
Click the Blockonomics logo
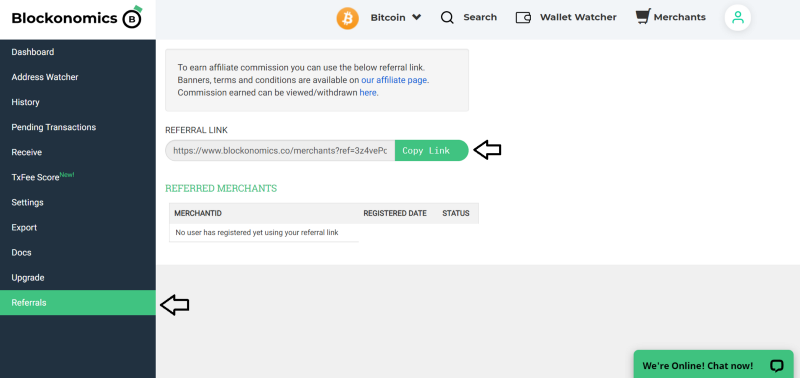click(x=77, y=18)
